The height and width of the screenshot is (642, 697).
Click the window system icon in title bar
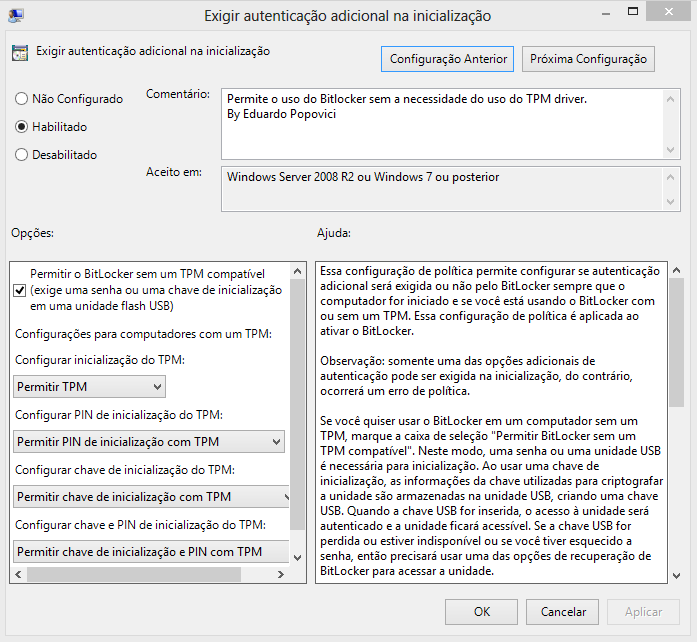pyautogui.click(x=16, y=16)
